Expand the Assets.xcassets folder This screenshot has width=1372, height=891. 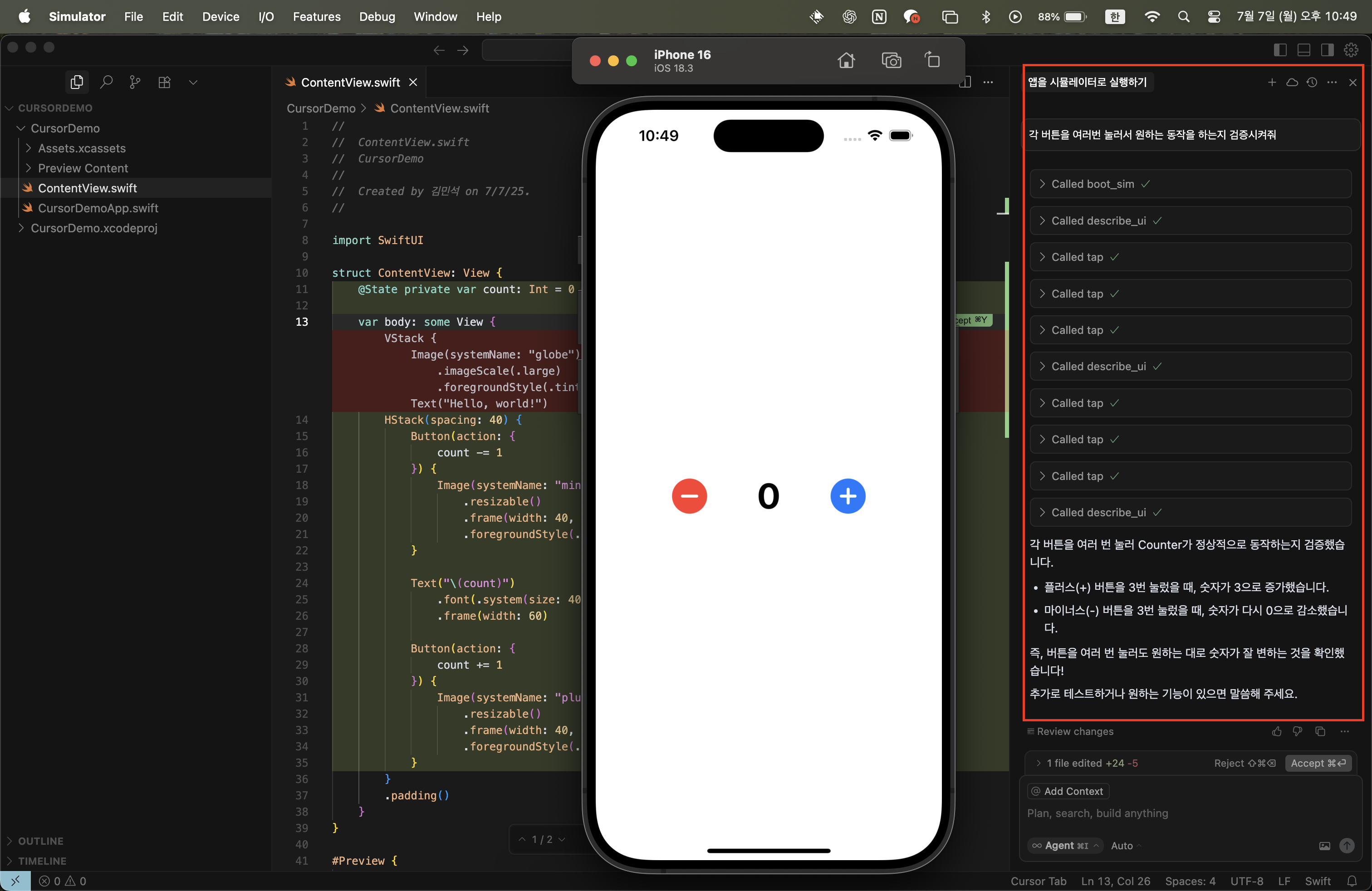point(81,148)
